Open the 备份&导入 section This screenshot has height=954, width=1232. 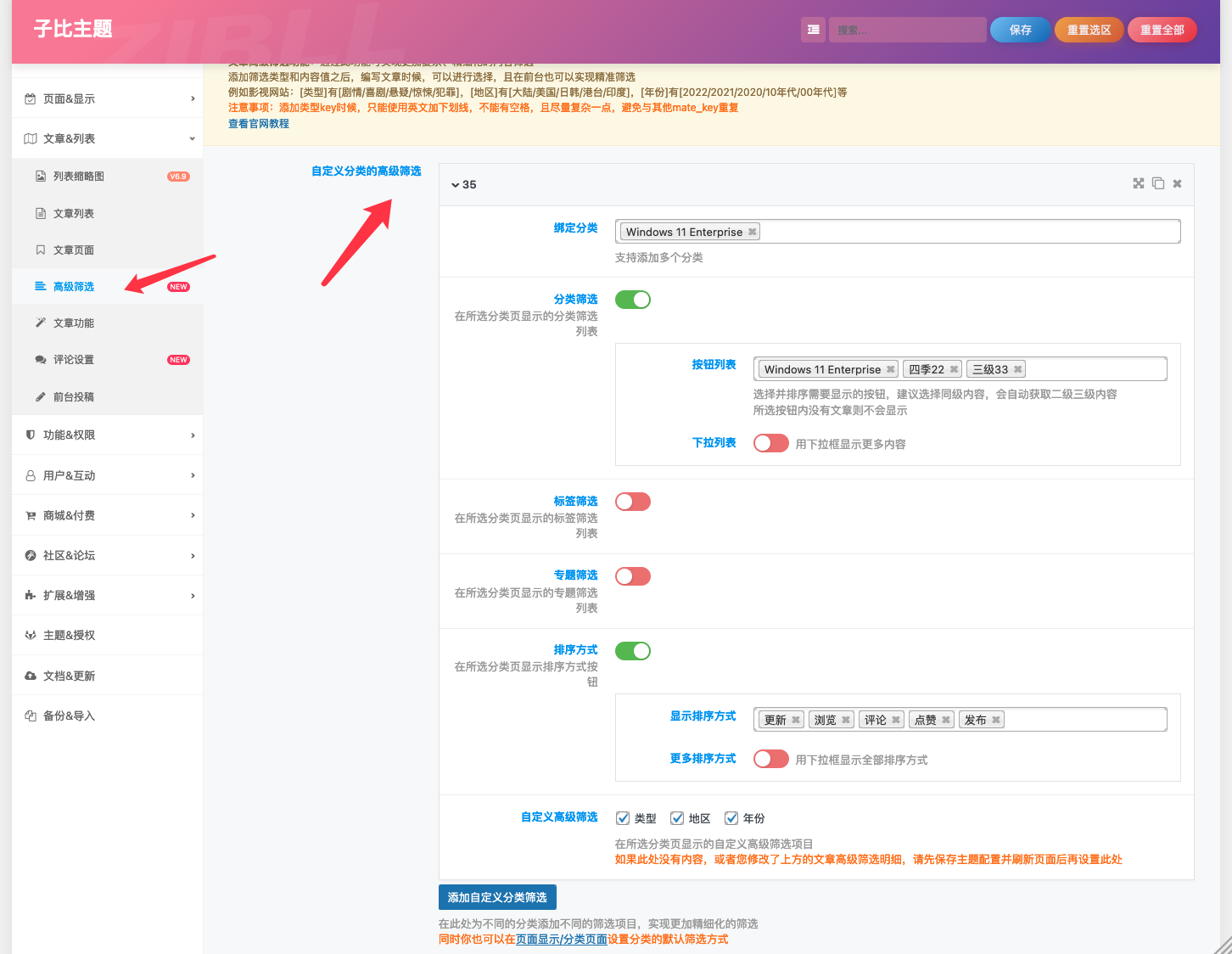(67, 715)
